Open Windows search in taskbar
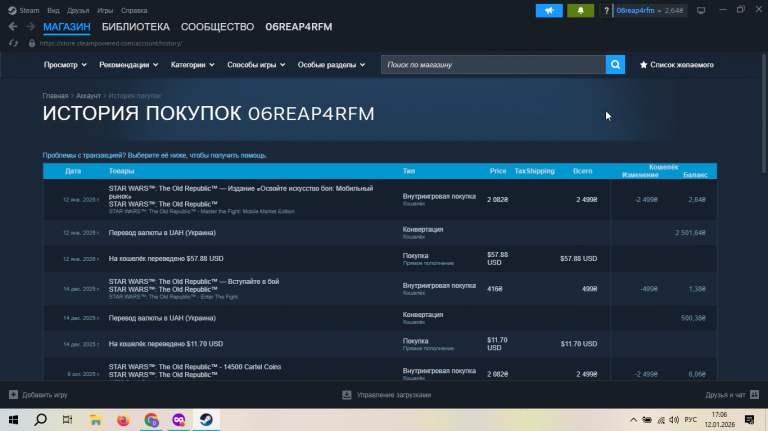The image size is (768, 431). [41, 420]
